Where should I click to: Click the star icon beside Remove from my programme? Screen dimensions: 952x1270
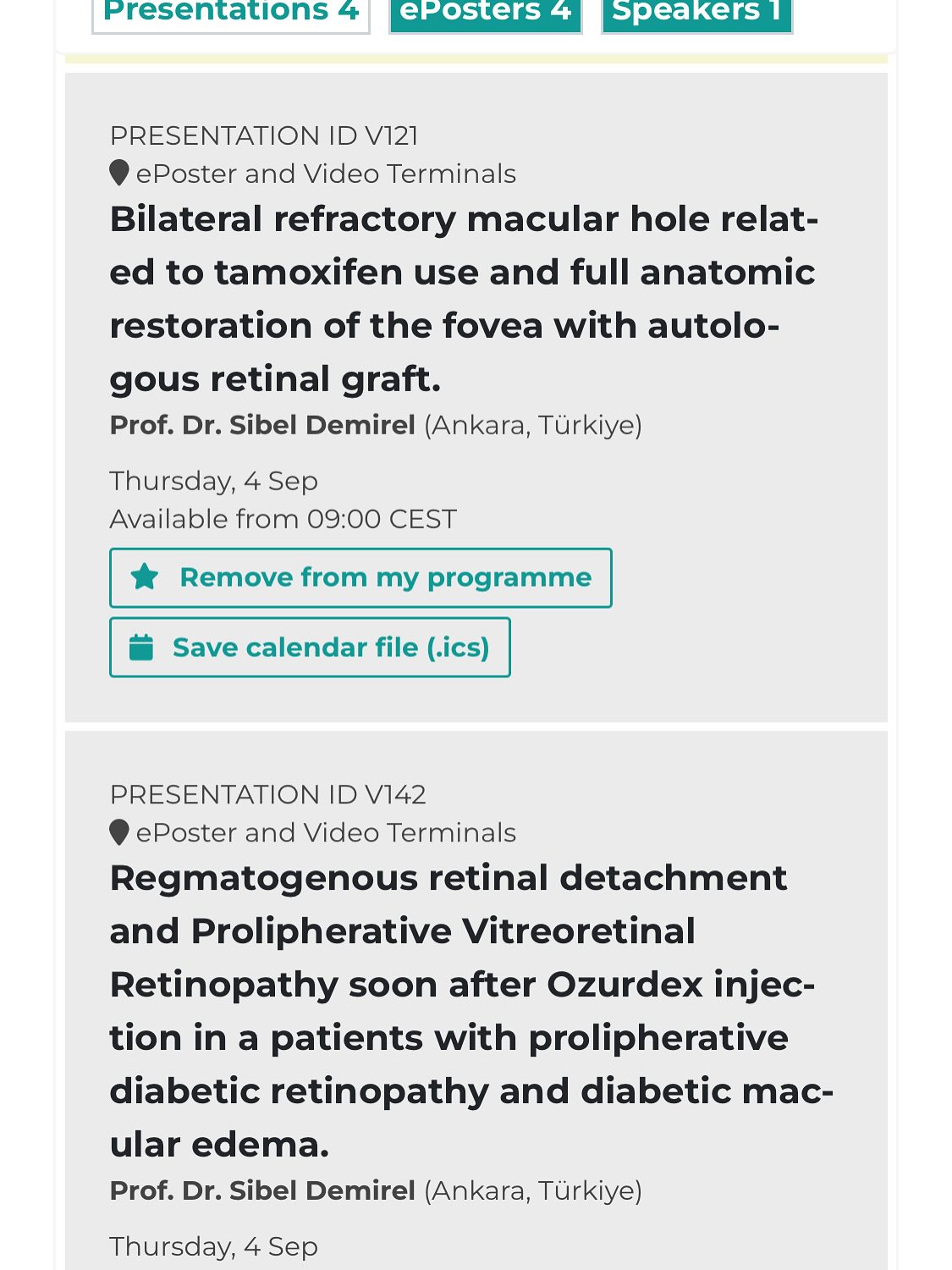tap(145, 577)
